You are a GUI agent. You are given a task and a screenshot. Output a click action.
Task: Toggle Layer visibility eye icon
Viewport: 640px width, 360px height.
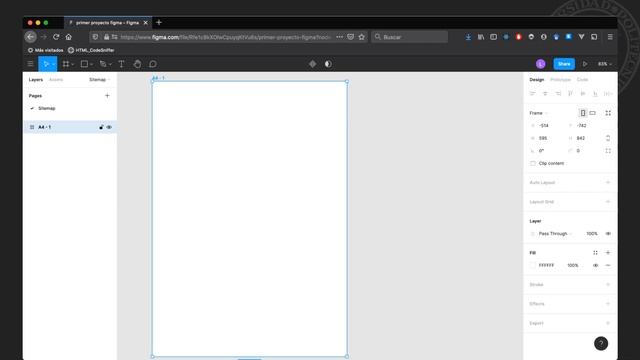click(608, 233)
